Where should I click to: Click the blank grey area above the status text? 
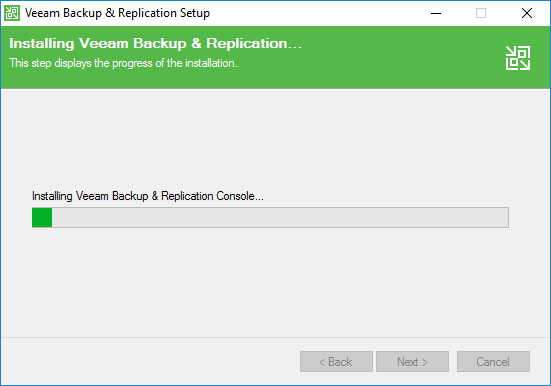276,141
